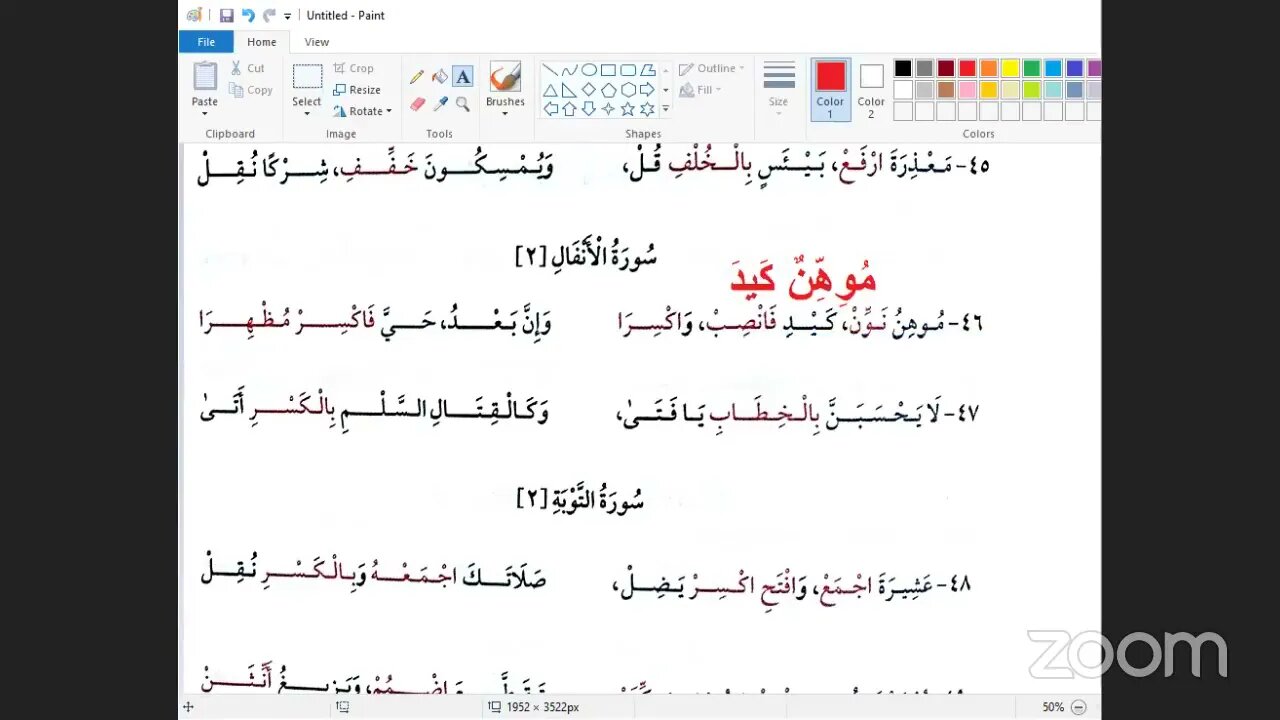Choose the Pentagon shape
The image size is (1280, 720).
(608, 90)
